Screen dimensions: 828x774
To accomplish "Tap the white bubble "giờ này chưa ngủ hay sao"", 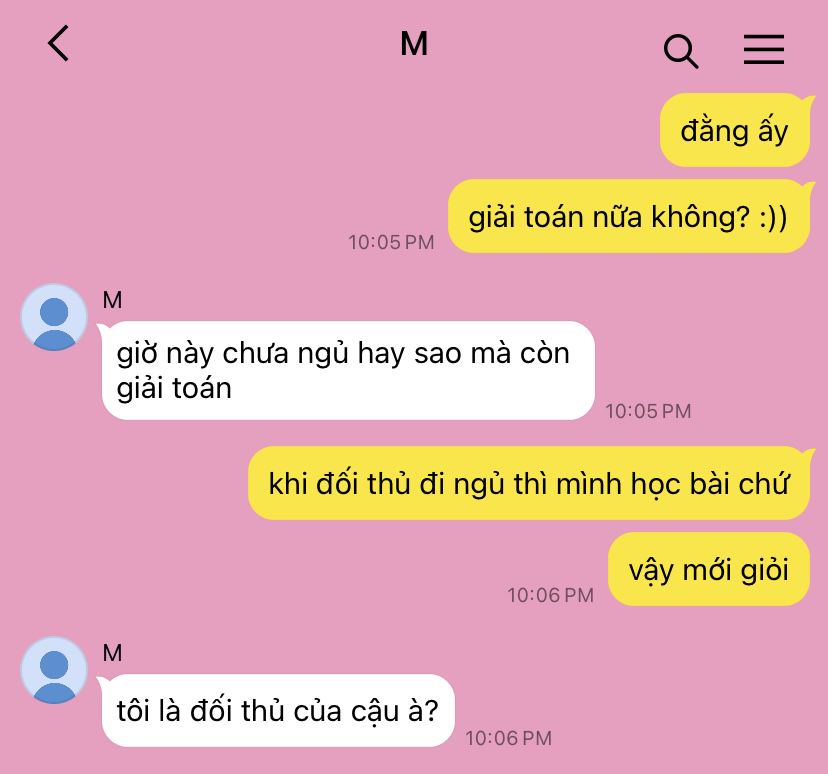I will [x=348, y=371].
